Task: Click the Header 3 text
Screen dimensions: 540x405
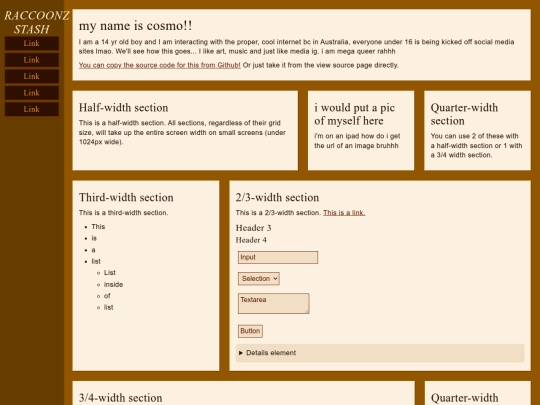Action: pyautogui.click(x=253, y=228)
